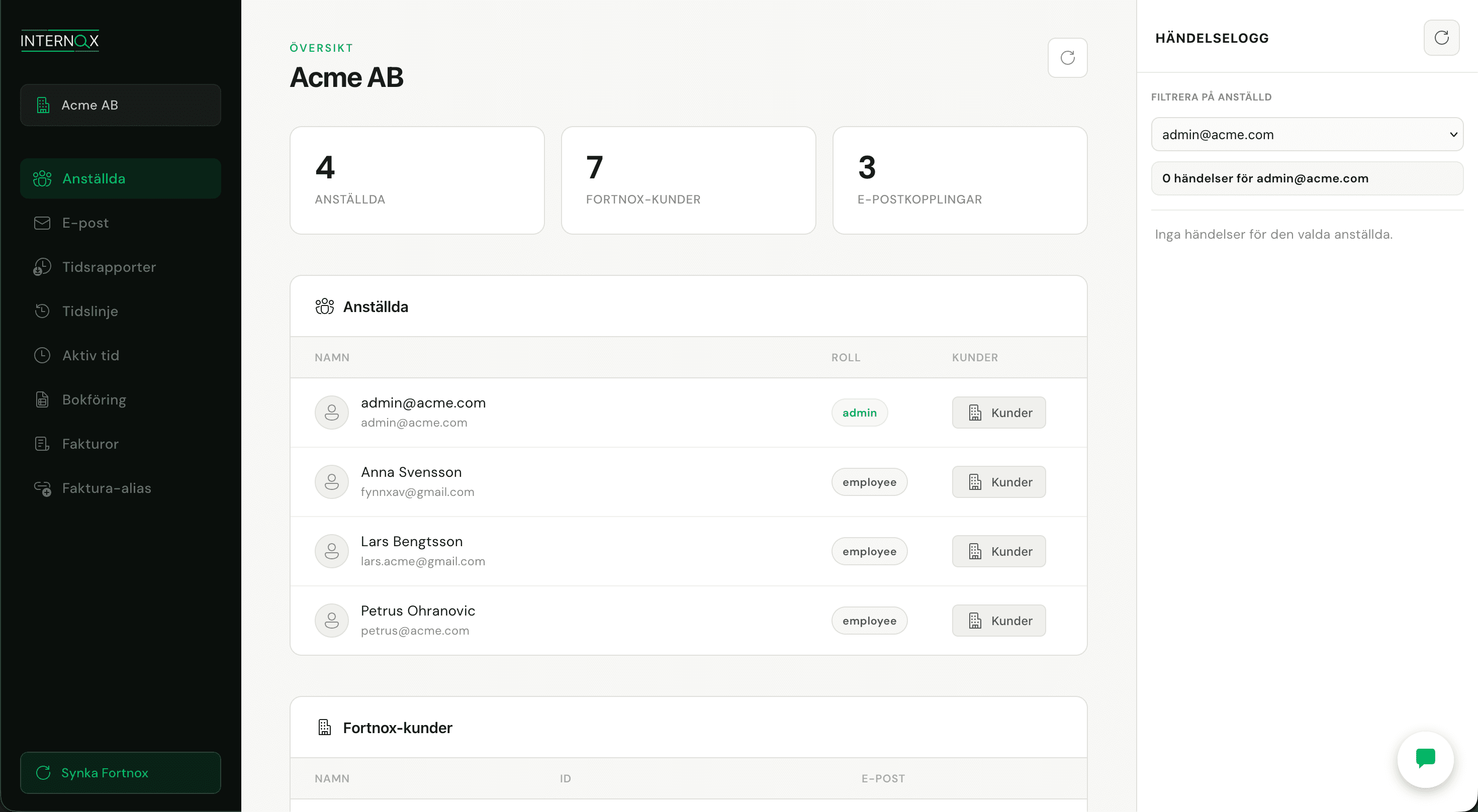Open Tidslinje in the sidebar
The width and height of the screenshot is (1478, 812).
coord(121,311)
